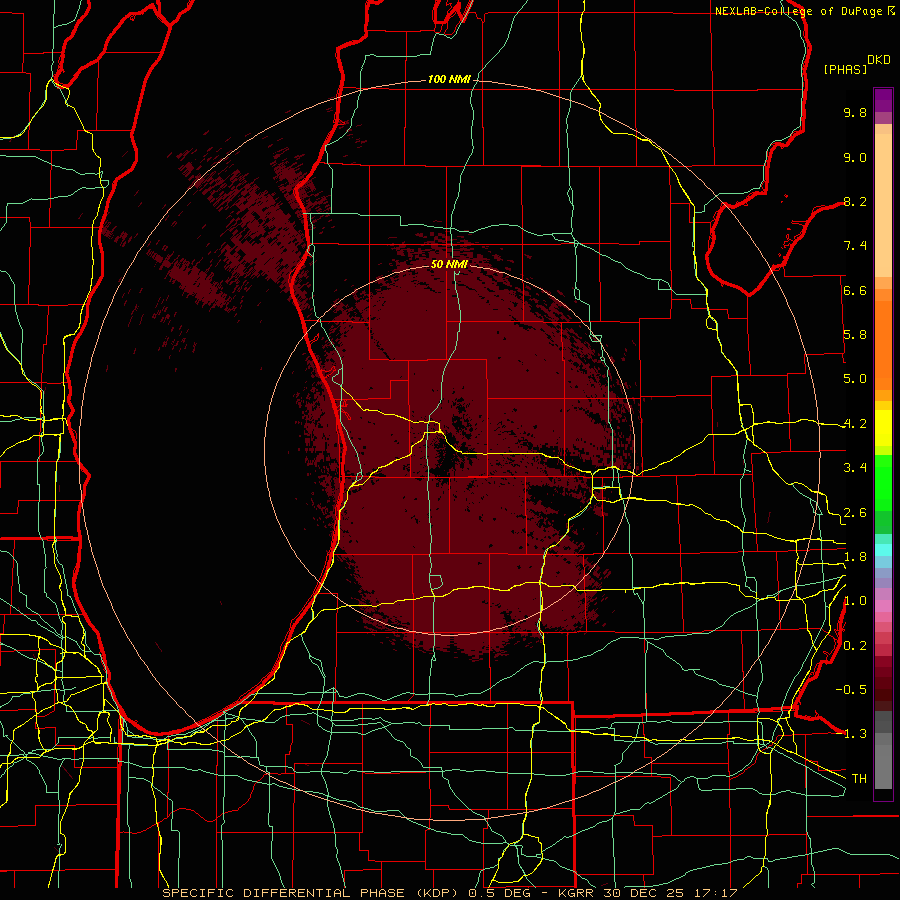Pick the purple band atop the color bar
Image resolution: width=900 pixels, height=900 pixels.
[x=883, y=101]
